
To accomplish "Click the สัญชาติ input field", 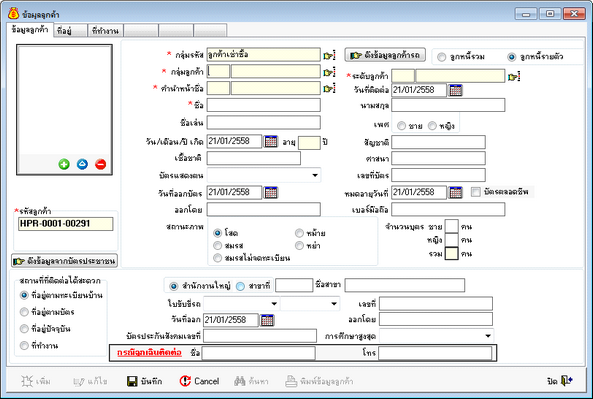I will [438, 142].
